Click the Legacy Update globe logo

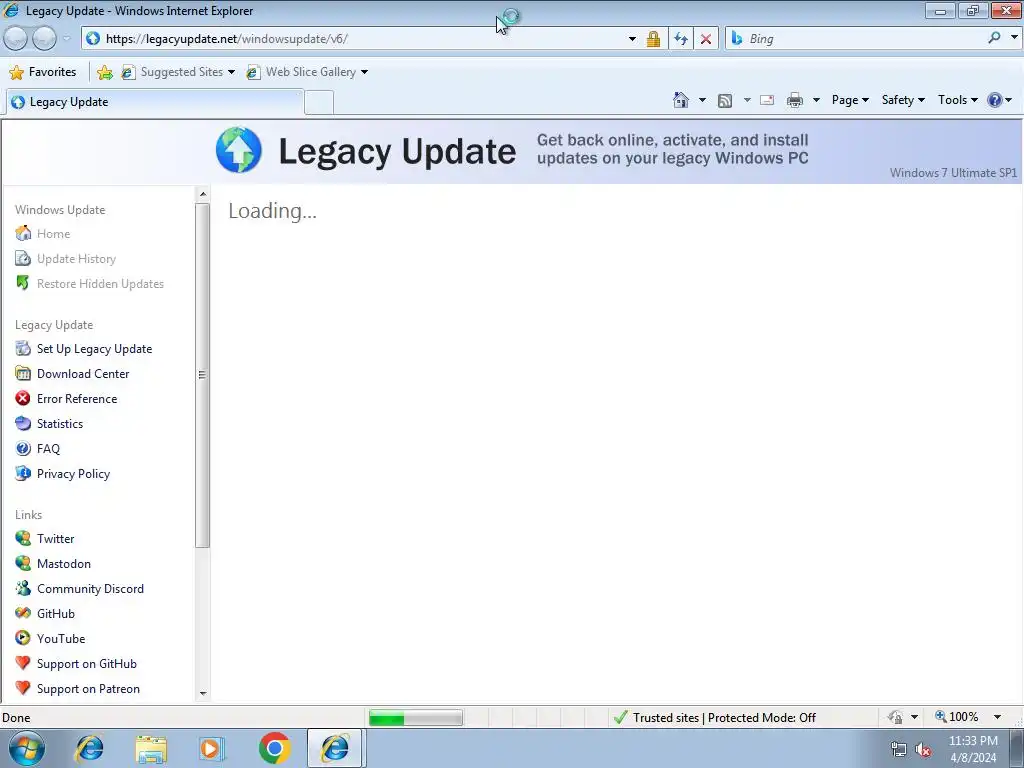pos(239,150)
